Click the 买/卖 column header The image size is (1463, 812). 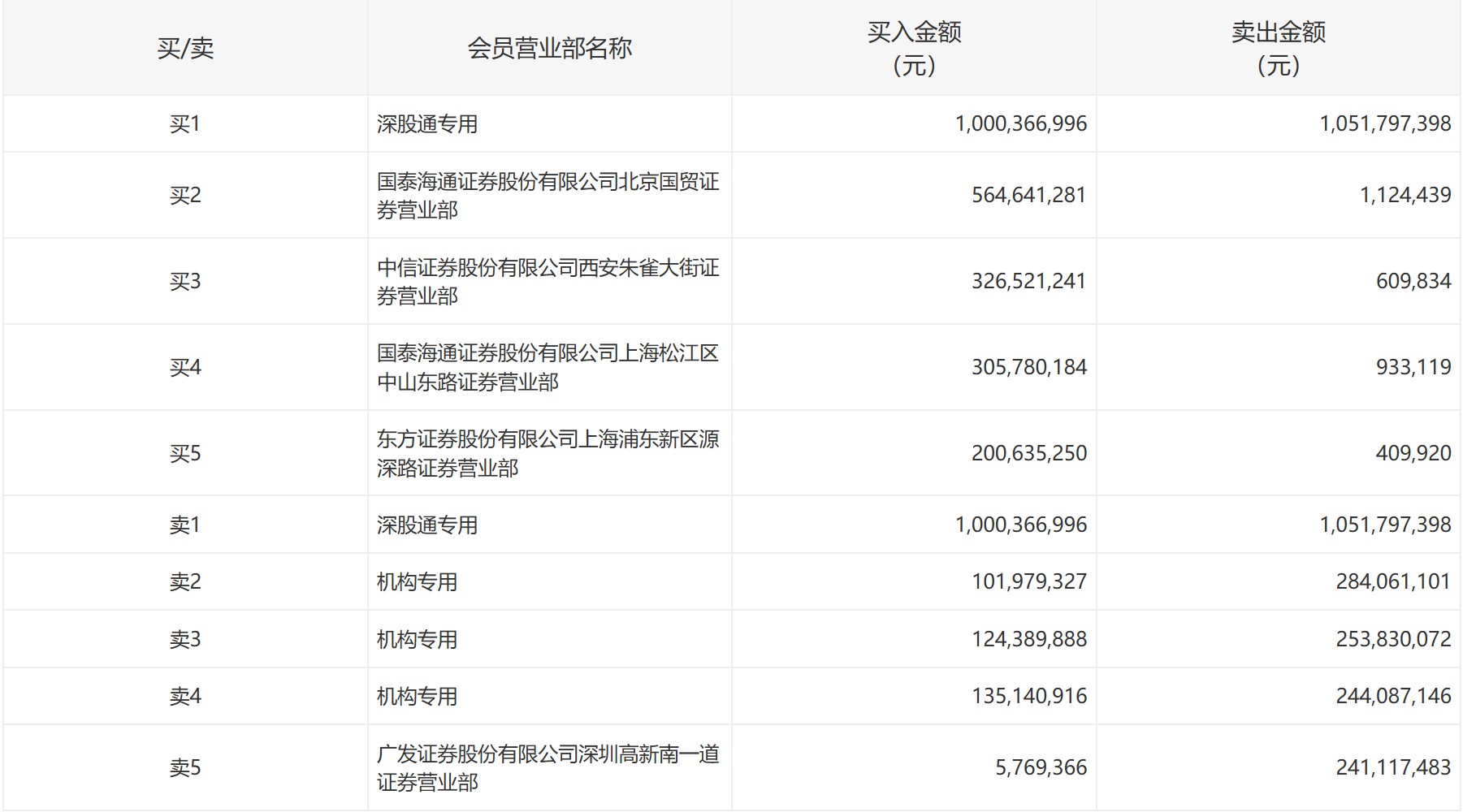(x=185, y=48)
